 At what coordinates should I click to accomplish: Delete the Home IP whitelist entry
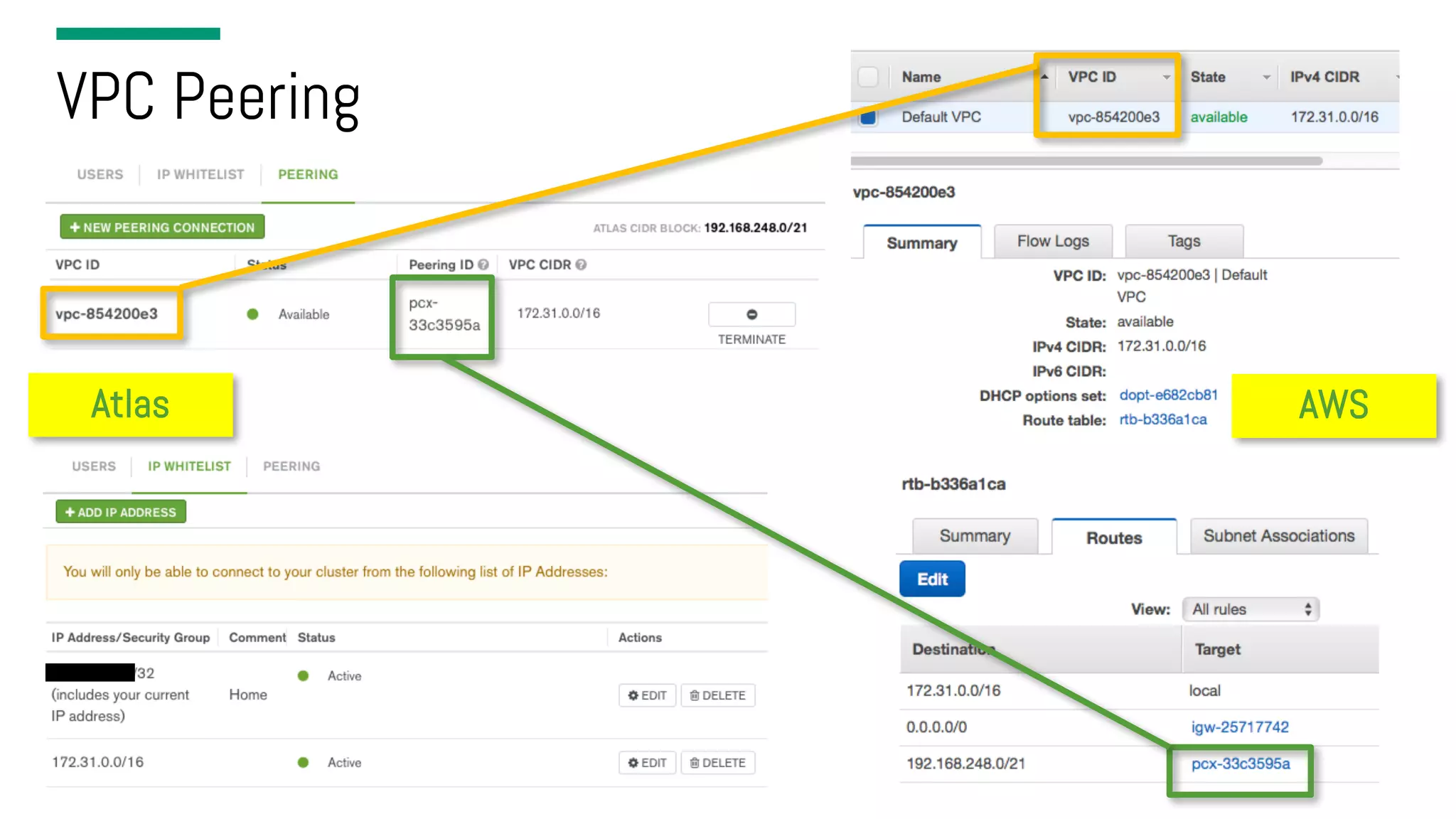point(717,695)
